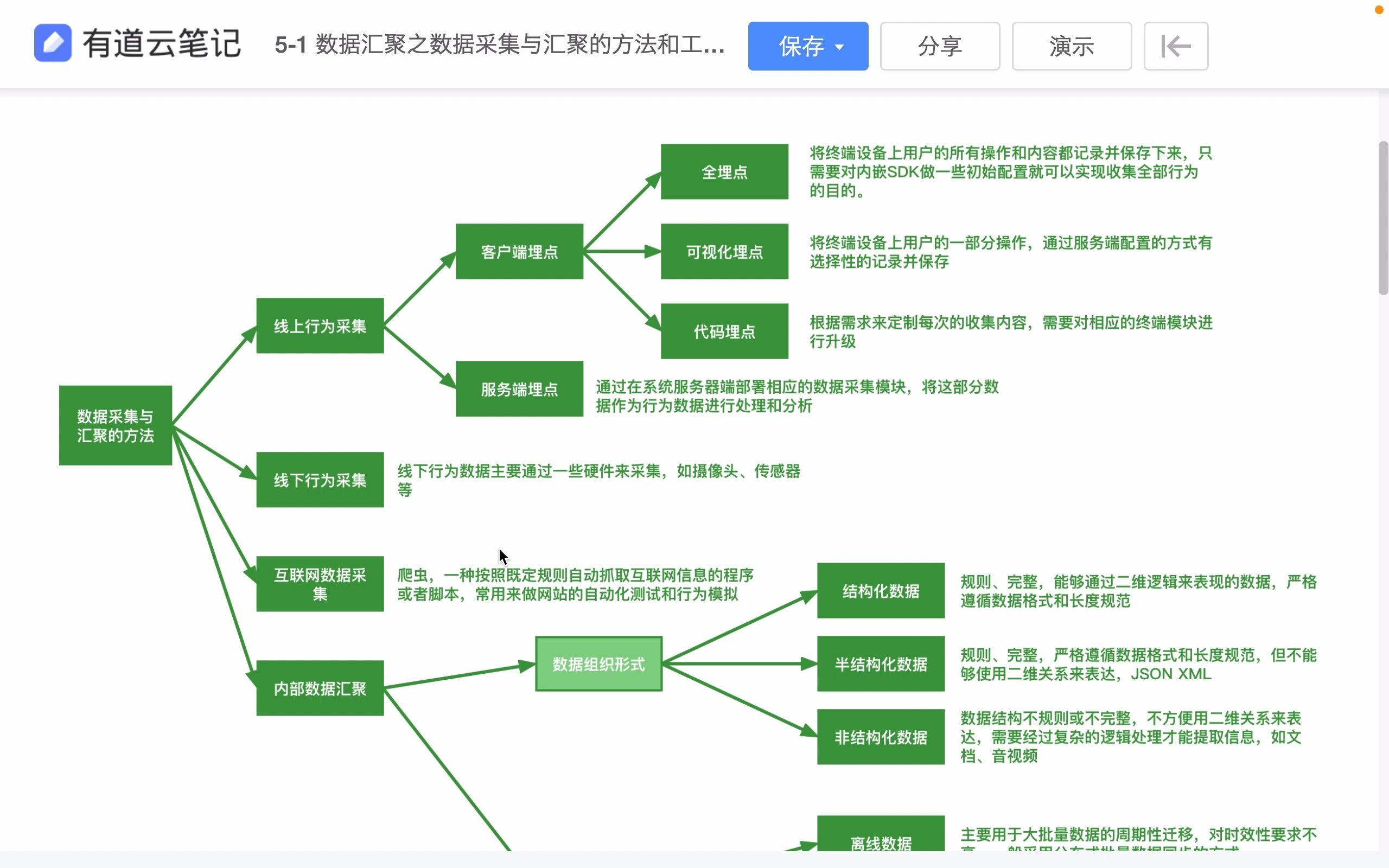Select the 线下行为采集 node
This screenshot has height=868, width=1389.
click(320, 480)
